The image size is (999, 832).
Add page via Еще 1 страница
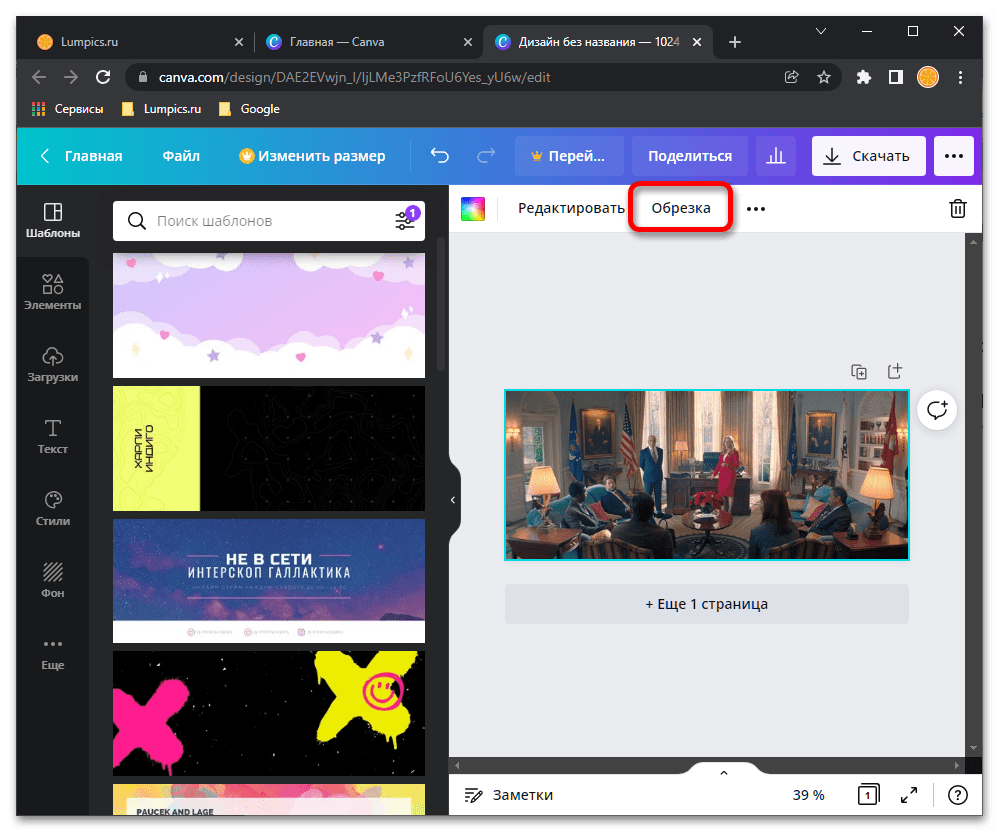707,604
